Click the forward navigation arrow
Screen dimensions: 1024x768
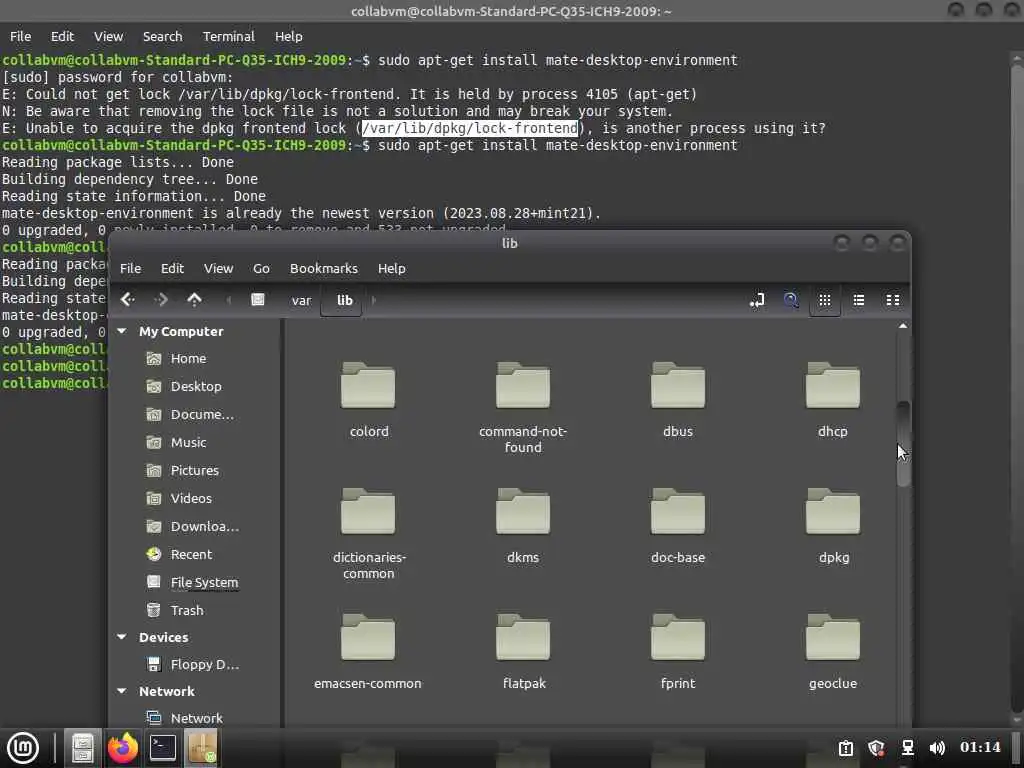pos(161,300)
